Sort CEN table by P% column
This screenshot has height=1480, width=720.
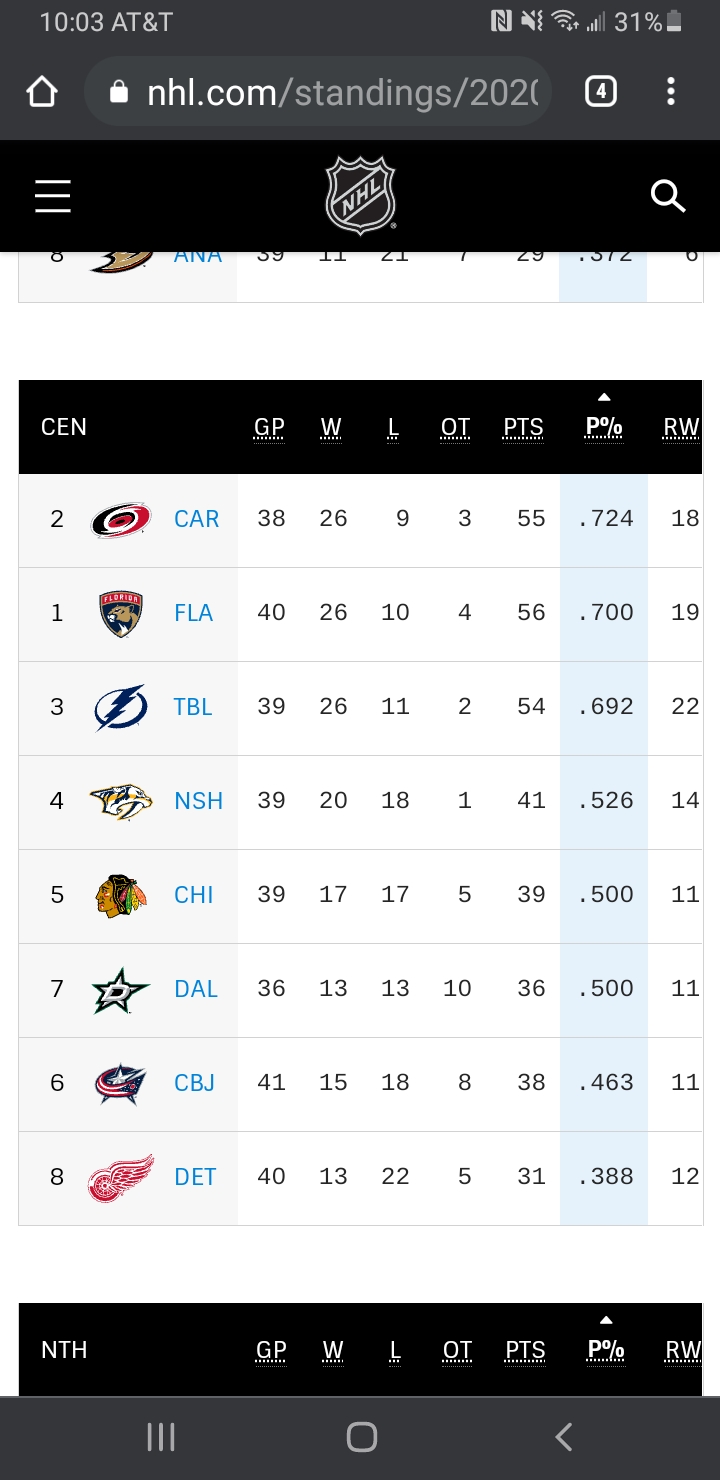click(x=604, y=428)
